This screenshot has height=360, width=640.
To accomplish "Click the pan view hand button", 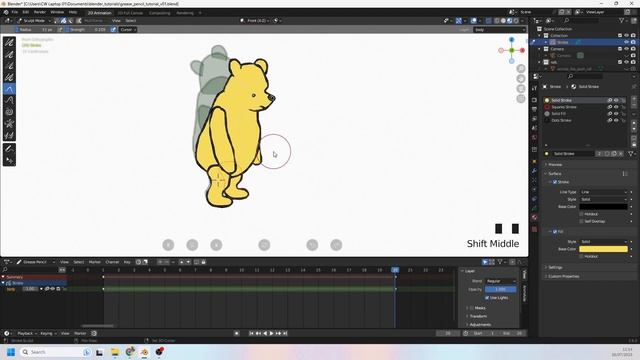I will click(521, 79).
